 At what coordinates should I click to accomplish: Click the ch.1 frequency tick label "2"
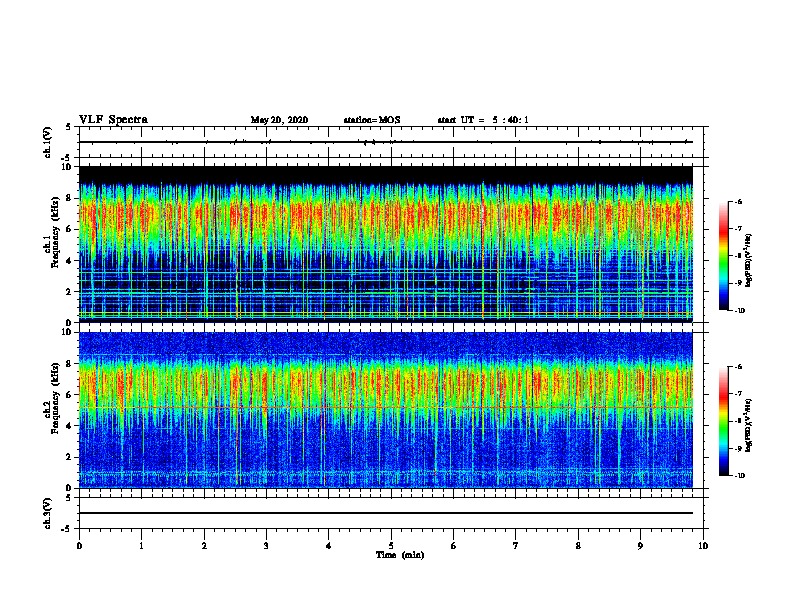tap(70, 292)
